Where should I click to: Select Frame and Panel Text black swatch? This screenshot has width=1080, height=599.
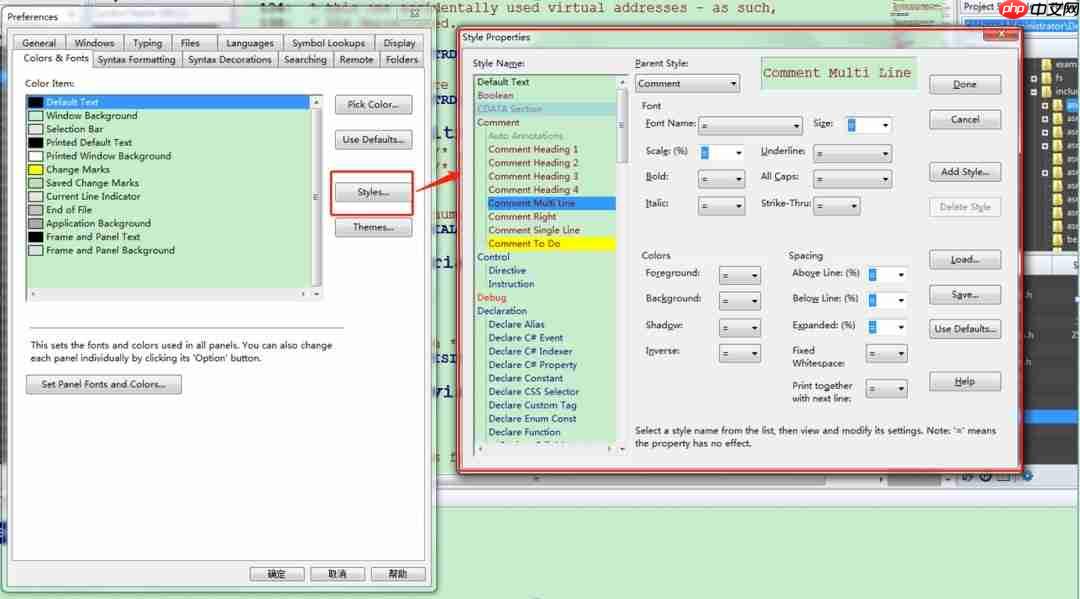(36, 237)
